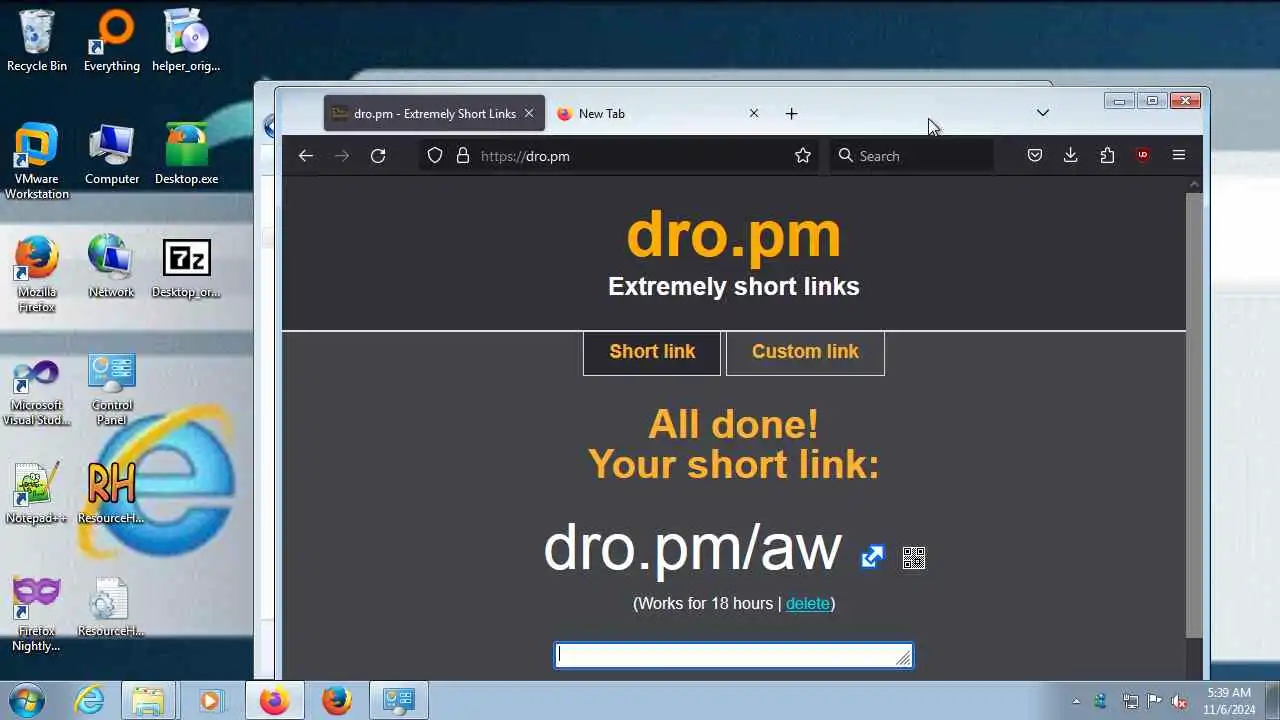Open the muted volume tray icon
This screenshot has width=1280, height=720.
(1179, 701)
